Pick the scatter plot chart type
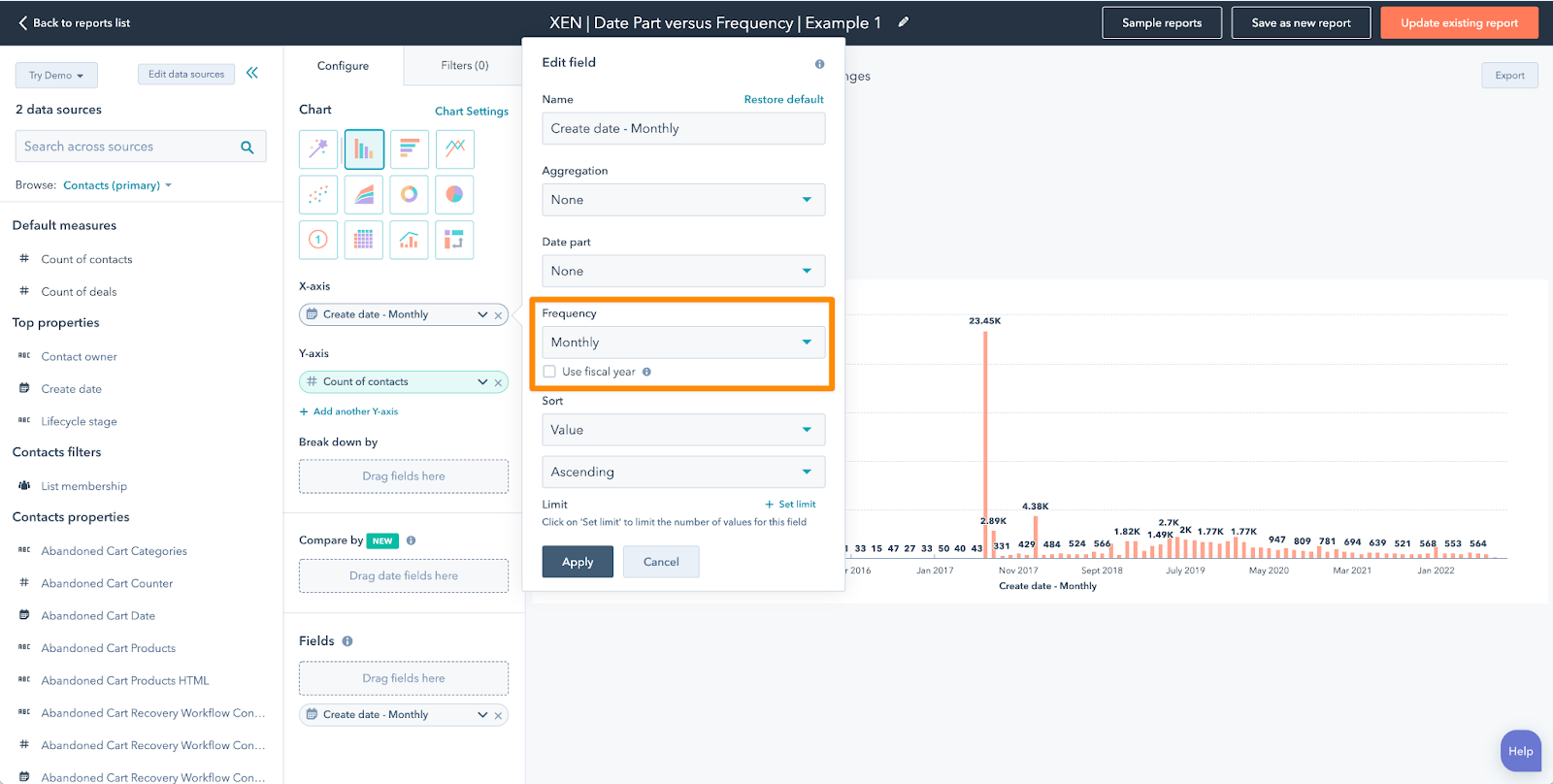1553x784 pixels. (318, 194)
